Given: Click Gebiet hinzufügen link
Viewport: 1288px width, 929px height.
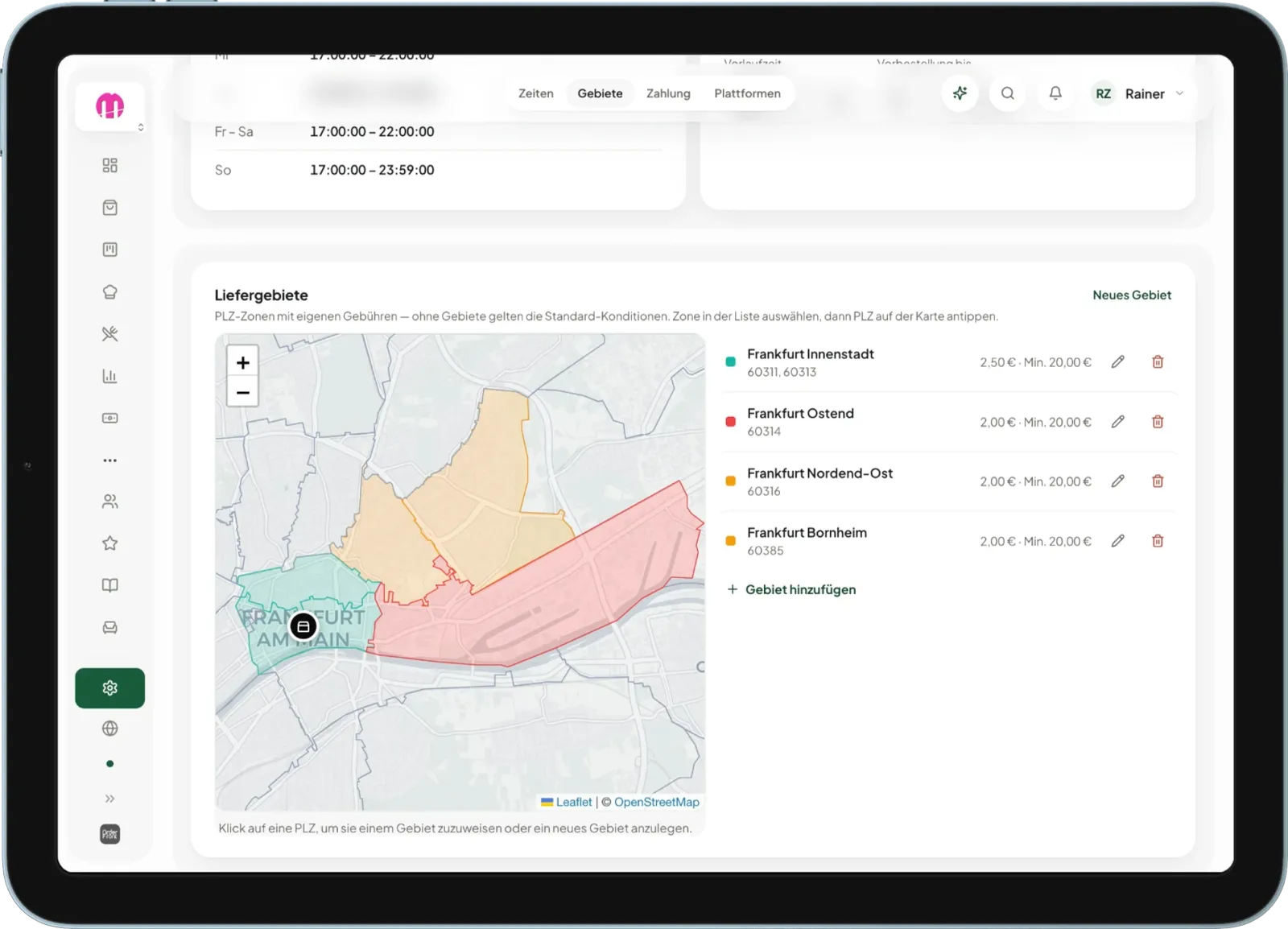Looking at the screenshot, I should [x=792, y=589].
